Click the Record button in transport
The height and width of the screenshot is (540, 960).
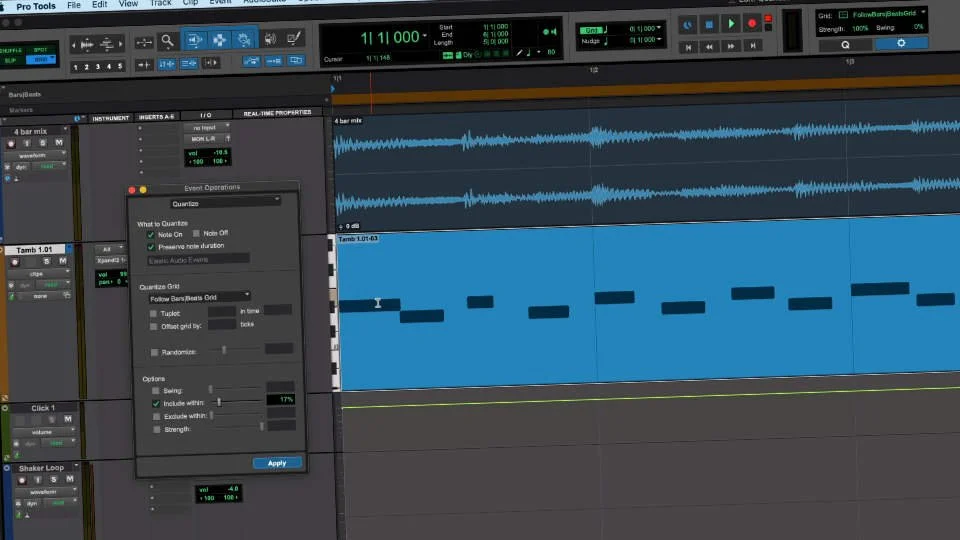click(752, 23)
